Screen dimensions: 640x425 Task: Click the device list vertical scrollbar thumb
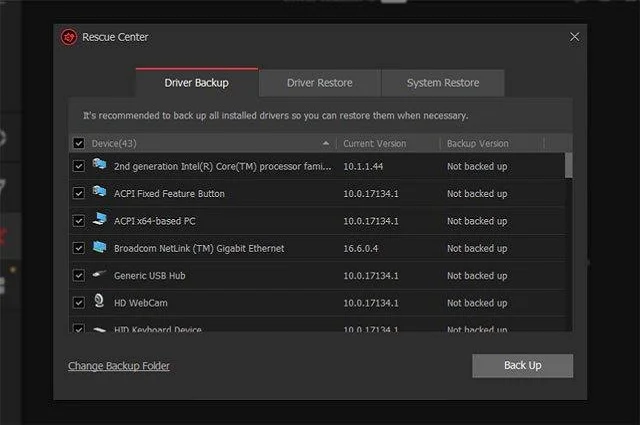(569, 165)
